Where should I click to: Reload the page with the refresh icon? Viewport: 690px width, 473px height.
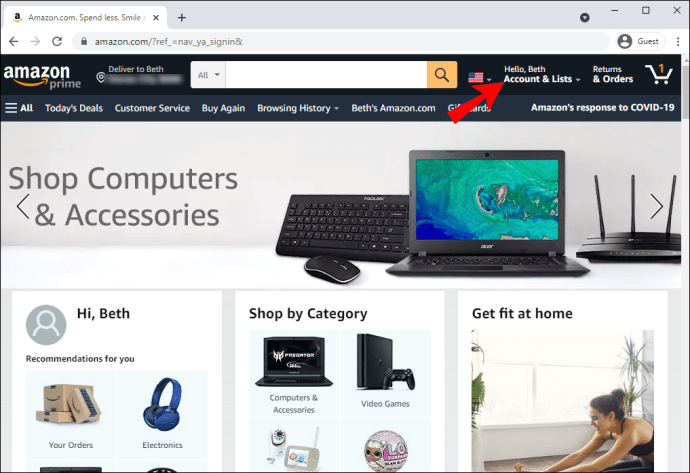(x=57, y=41)
